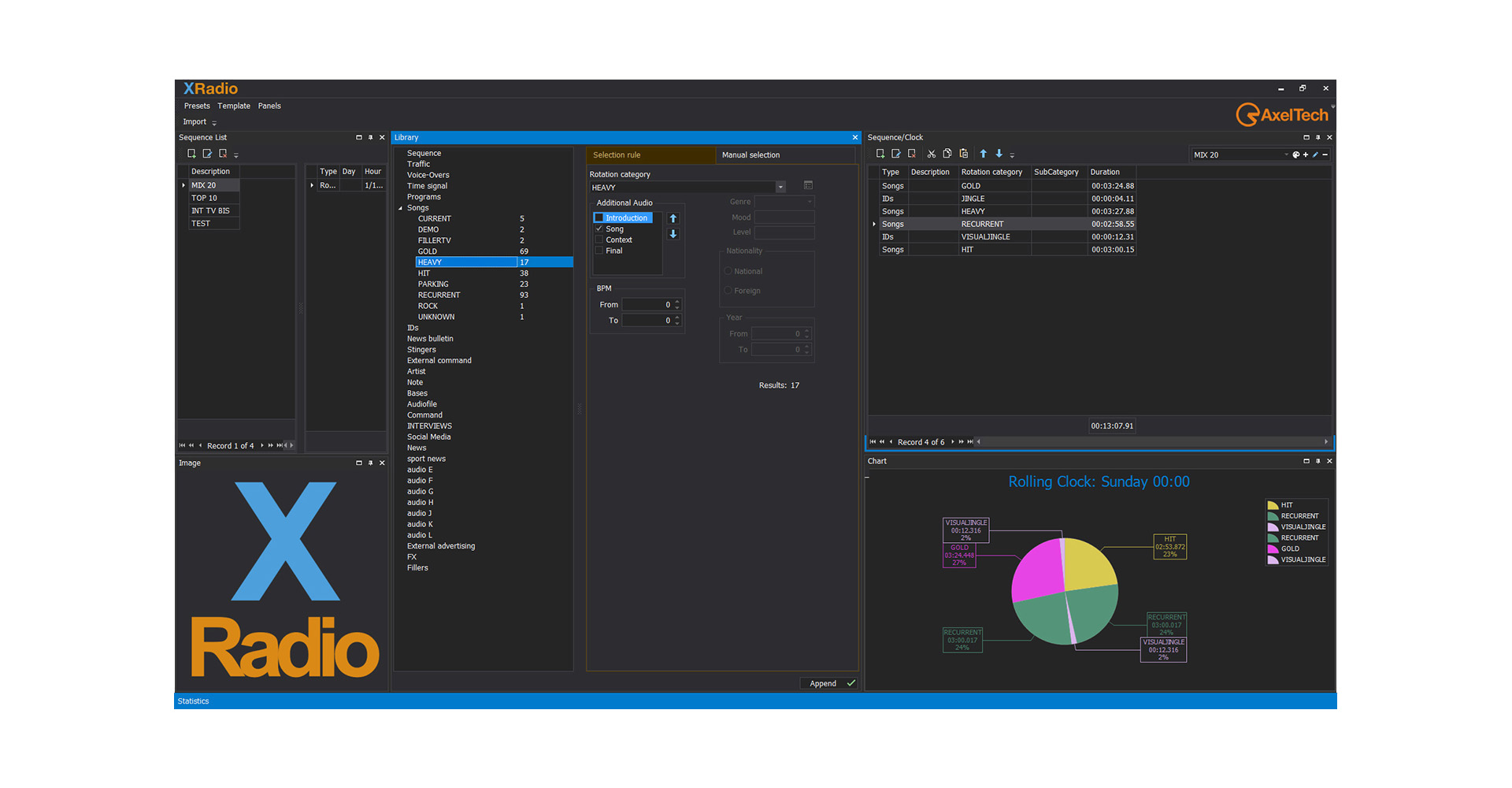The image size is (1512, 788).
Task: Paste the copied clock entry
Action: pyautogui.click(x=963, y=153)
